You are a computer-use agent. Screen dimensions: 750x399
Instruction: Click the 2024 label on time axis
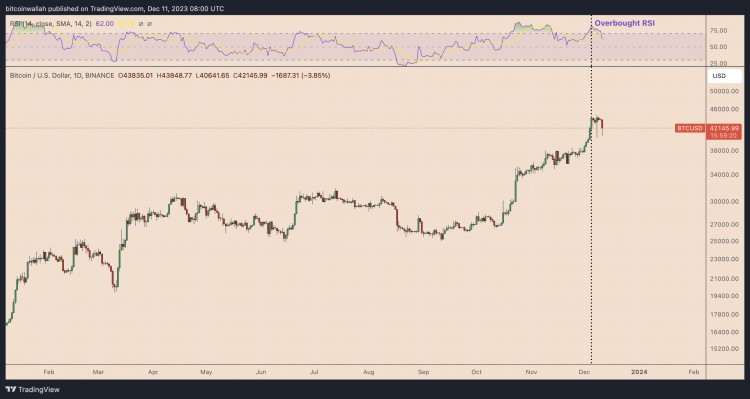click(x=639, y=372)
